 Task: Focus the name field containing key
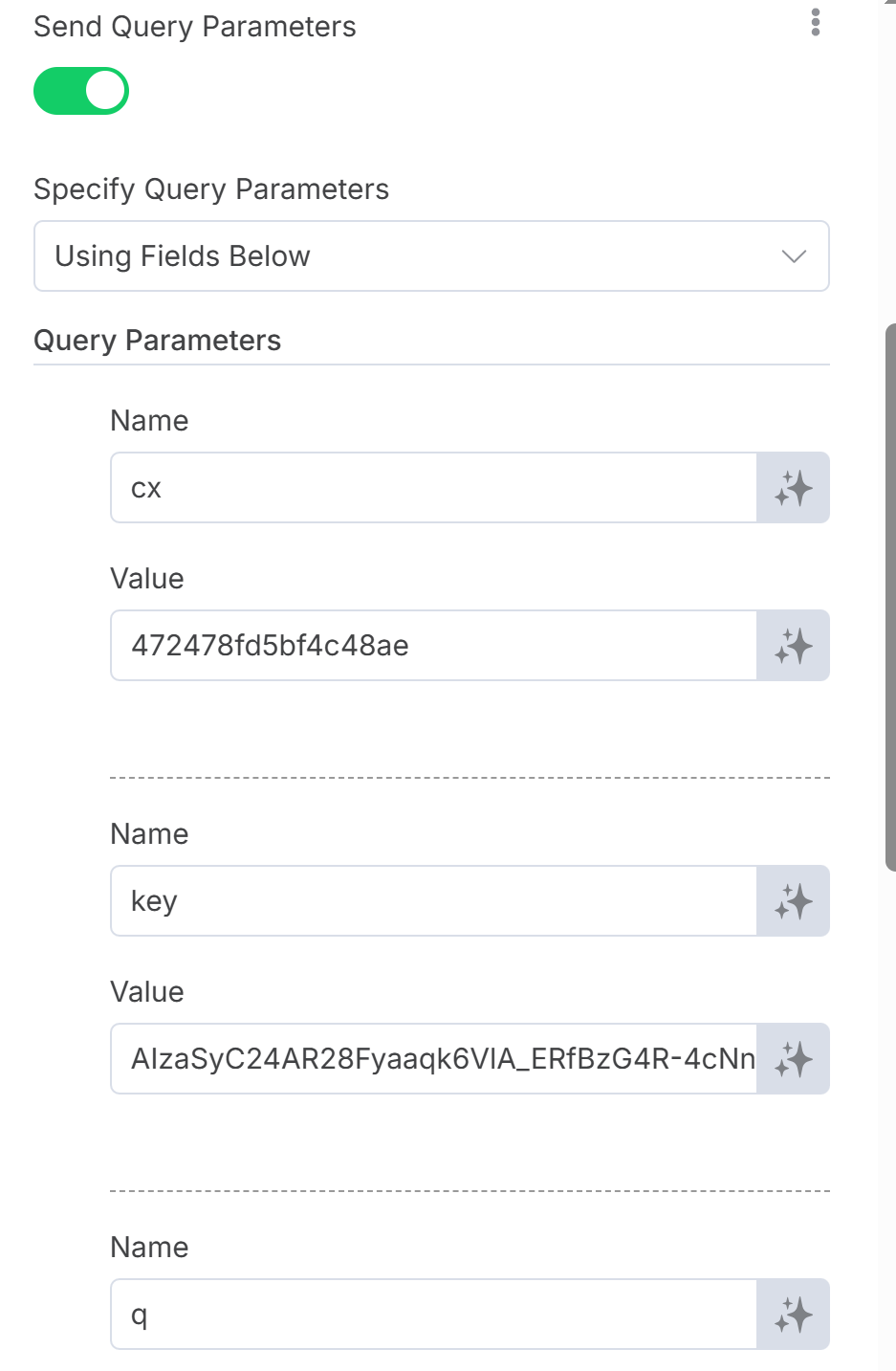(434, 901)
